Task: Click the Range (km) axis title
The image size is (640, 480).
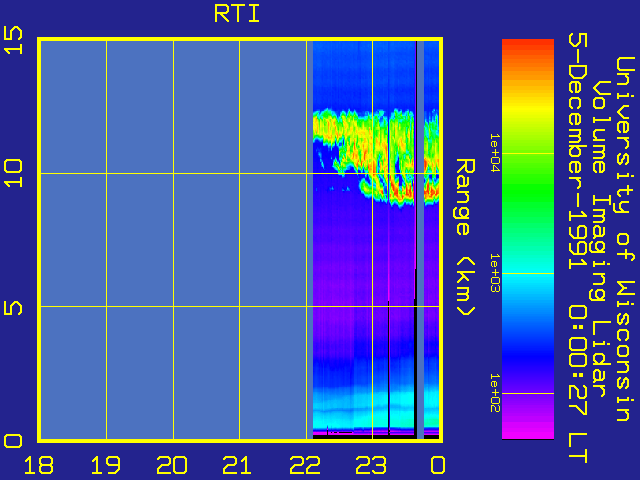Action: (465, 238)
